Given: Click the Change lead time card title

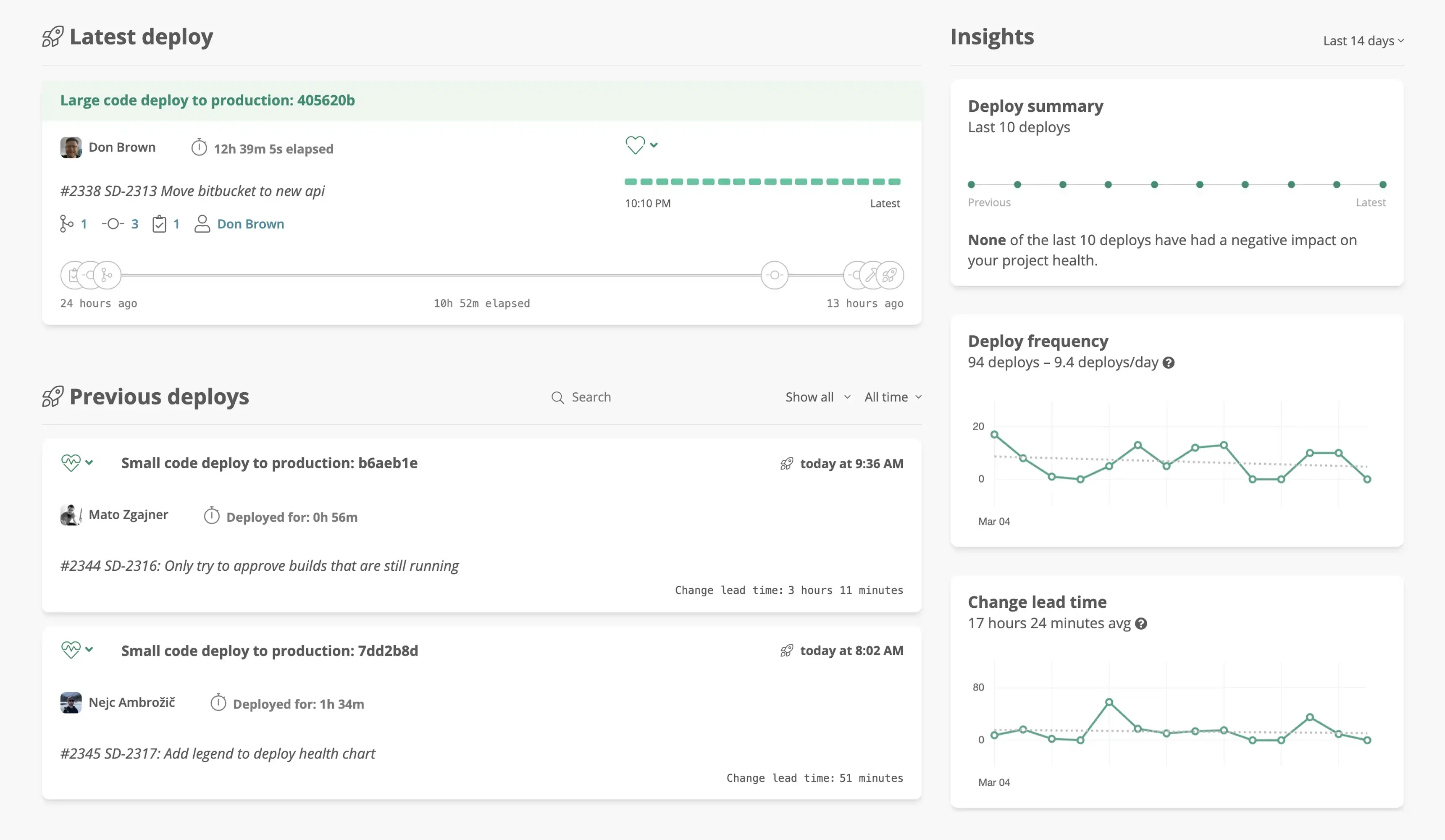Looking at the screenshot, I should click(1037, 602).
